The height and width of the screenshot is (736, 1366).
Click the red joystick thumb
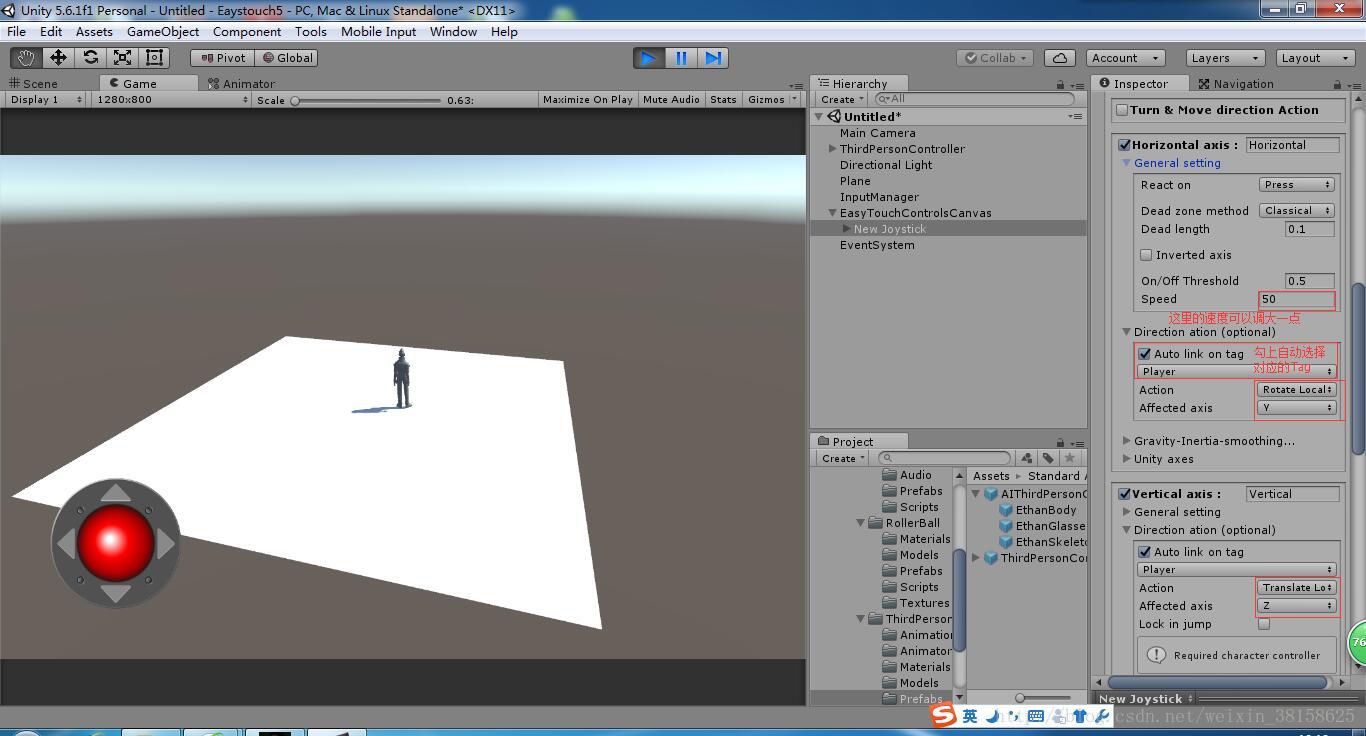pos(115,542)
